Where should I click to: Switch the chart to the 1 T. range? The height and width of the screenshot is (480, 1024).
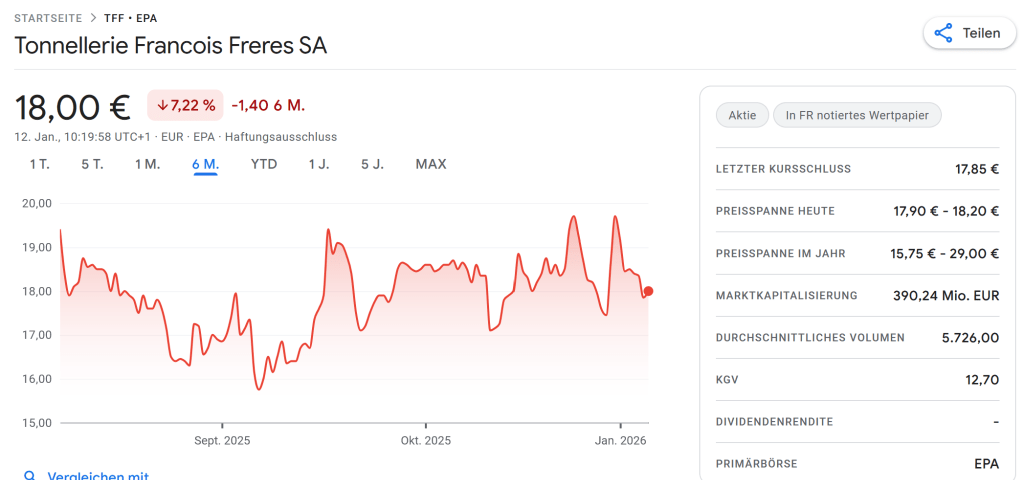39,164
